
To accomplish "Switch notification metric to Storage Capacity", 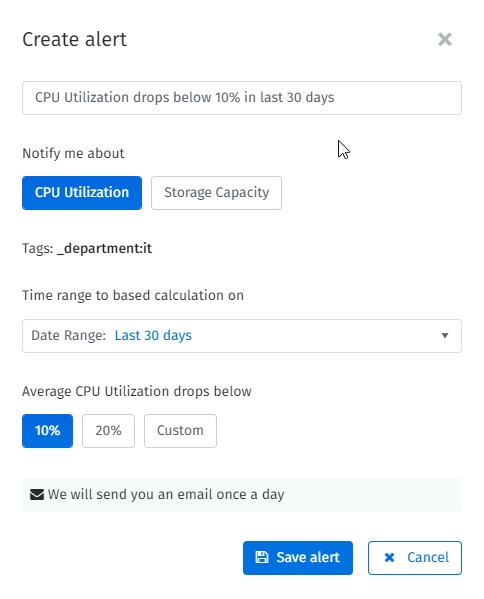I will 216,193.
